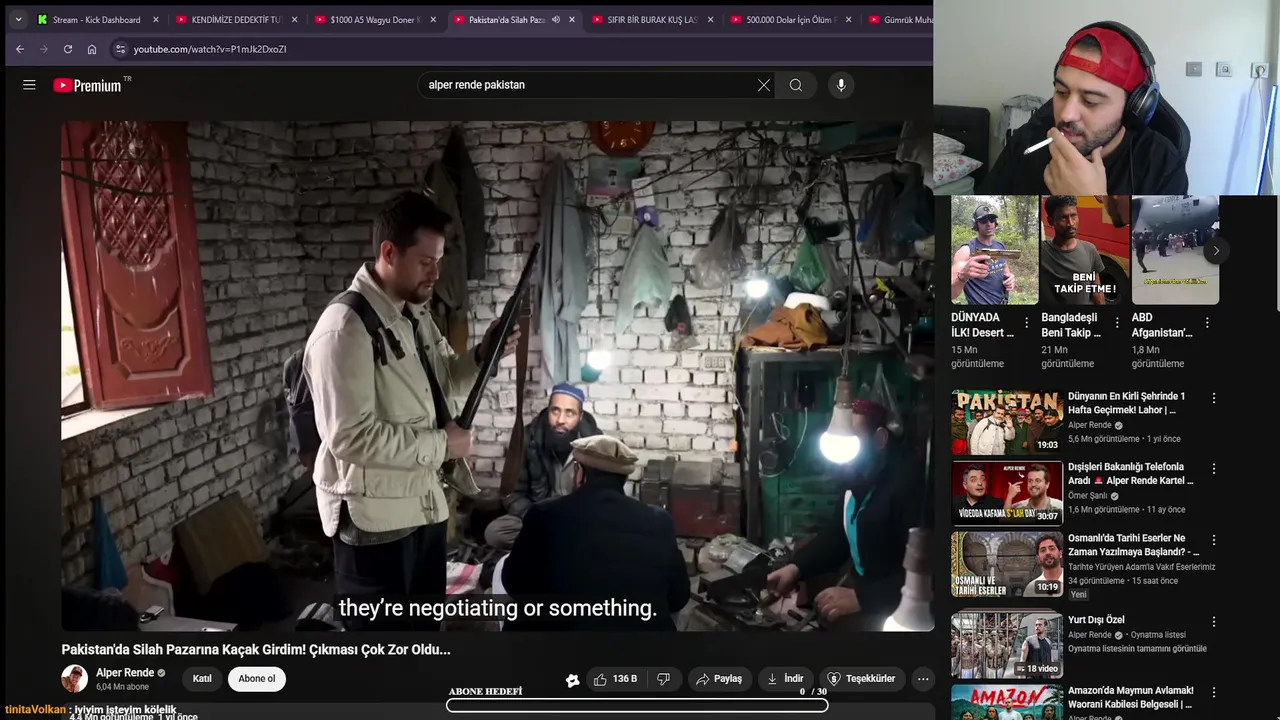Open options for Dünyanın En Kirli Şehrinde
Viewport: 1280px width, 720px height.
coord(1214,398)
